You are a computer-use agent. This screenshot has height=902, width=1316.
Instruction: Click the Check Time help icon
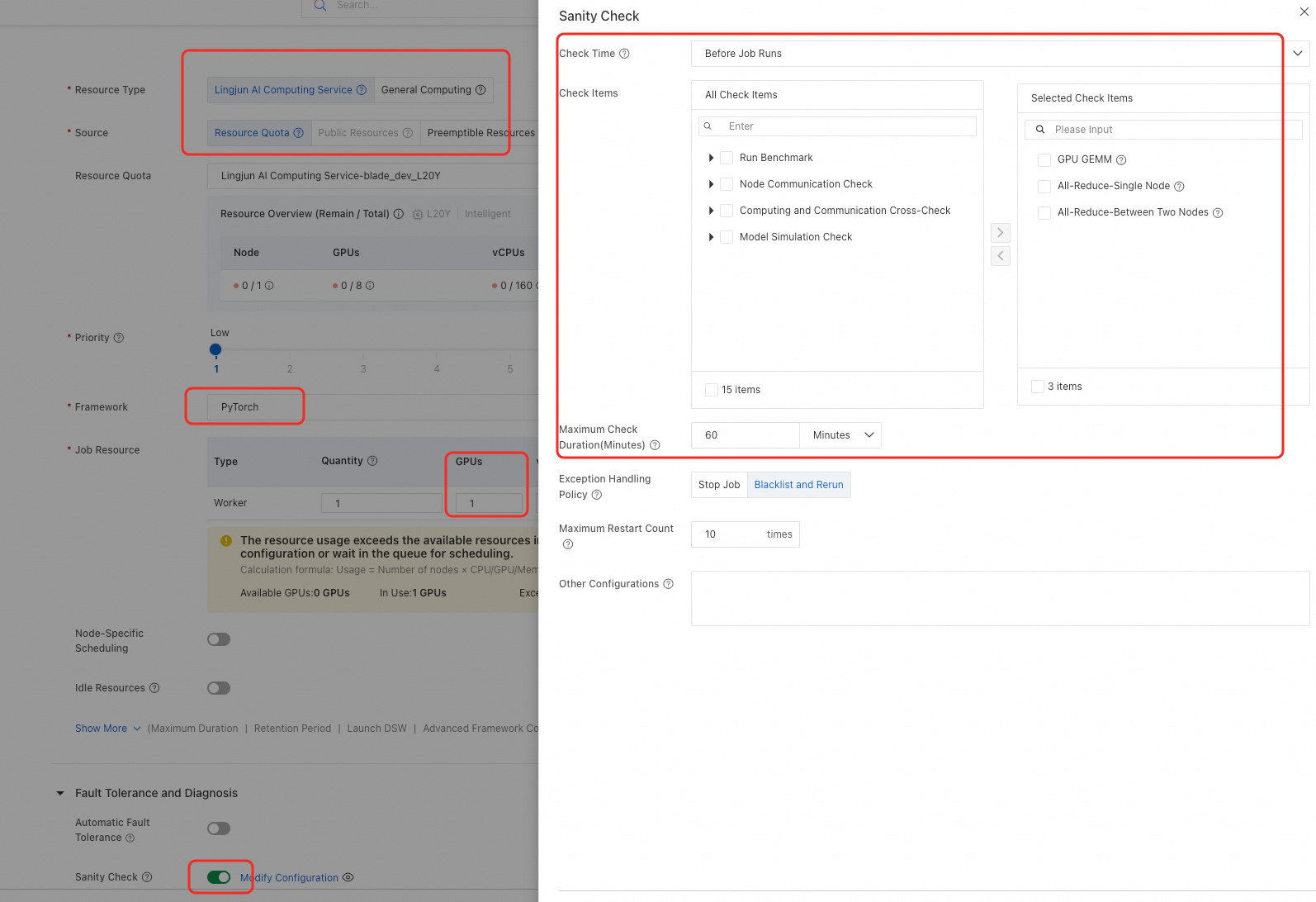[x=624, y=54]
